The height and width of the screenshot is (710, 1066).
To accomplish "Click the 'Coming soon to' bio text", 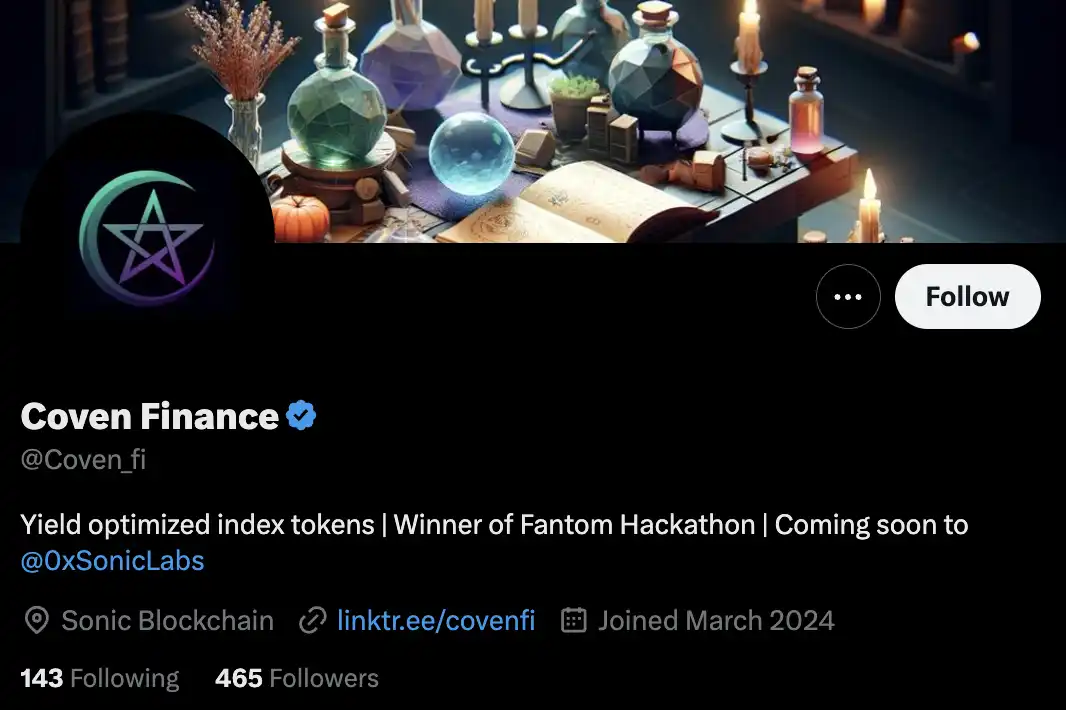I will tap(872, 525).
